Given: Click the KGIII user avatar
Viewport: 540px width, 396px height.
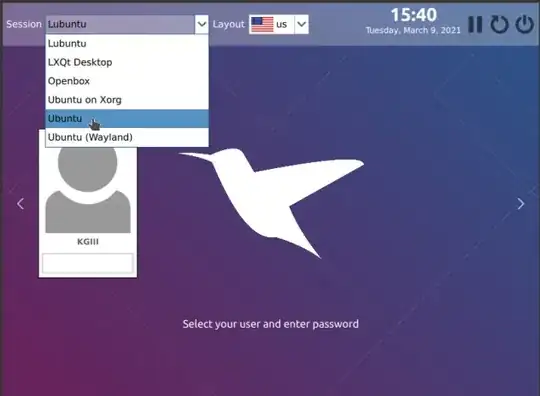Looking at the screenshot, I should tap(88, 189).
